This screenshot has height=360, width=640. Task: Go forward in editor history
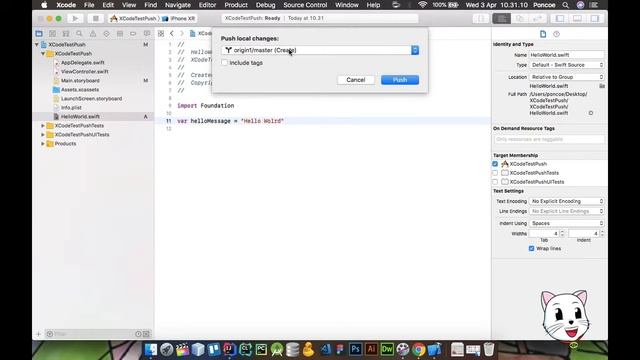(x=182, y=33)
